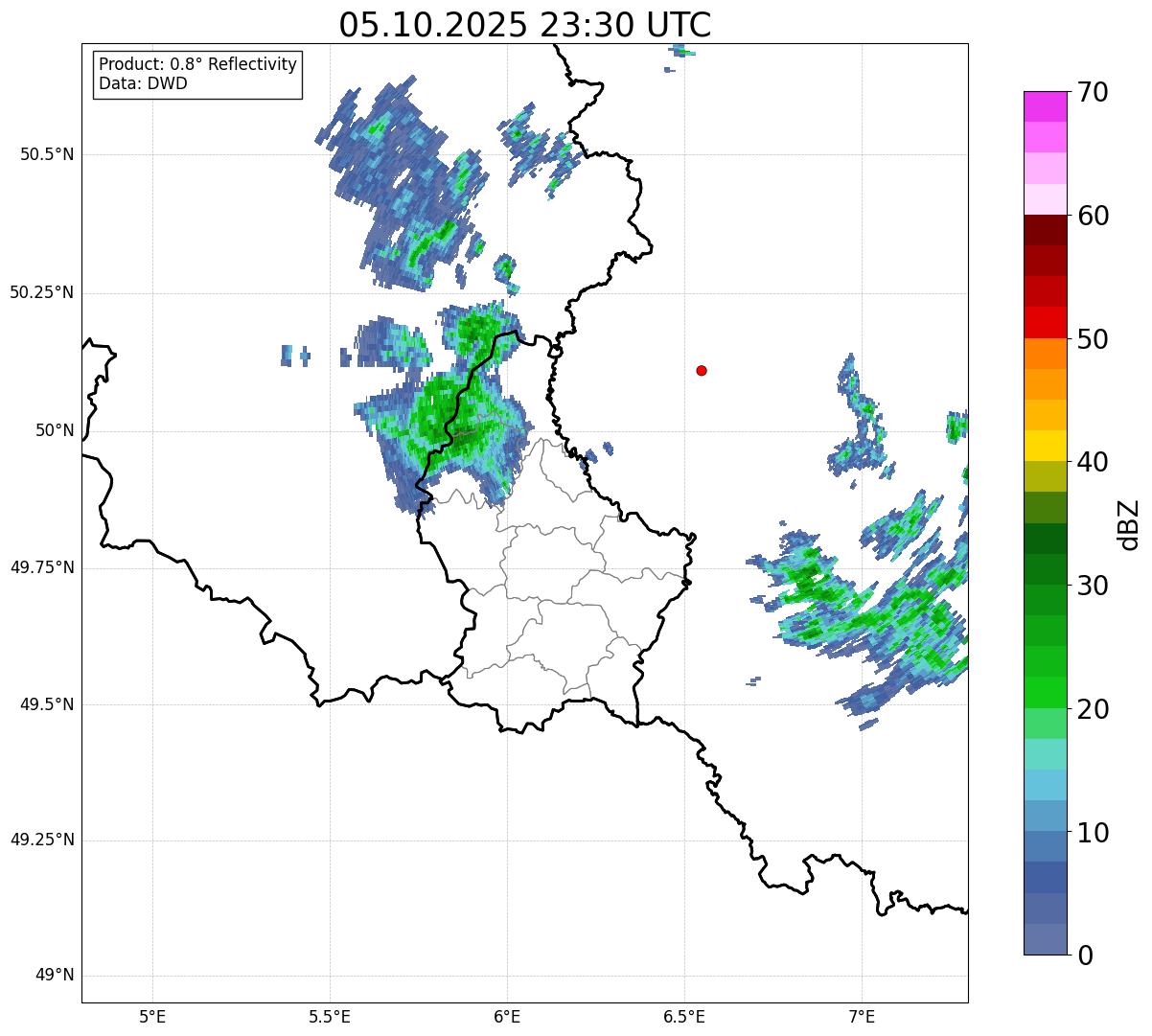Pick the olive colorbar segment below 40
Viewport: 1152px width, 1036px height.
pyautogui.click(x=1046, y=477)
